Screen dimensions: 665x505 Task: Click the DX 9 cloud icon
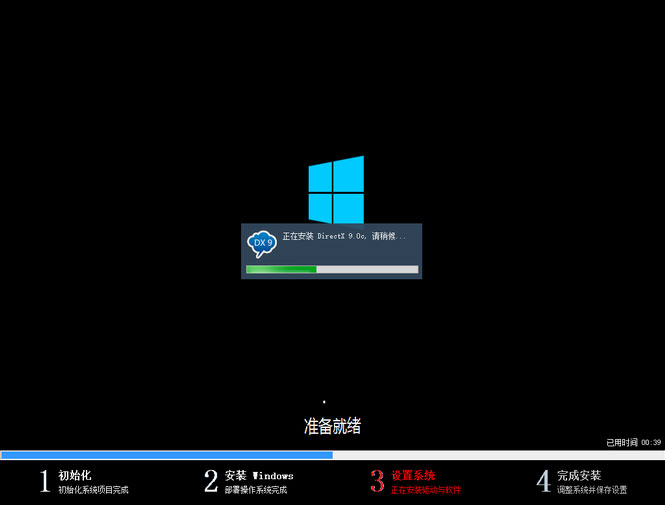point(262,244)
